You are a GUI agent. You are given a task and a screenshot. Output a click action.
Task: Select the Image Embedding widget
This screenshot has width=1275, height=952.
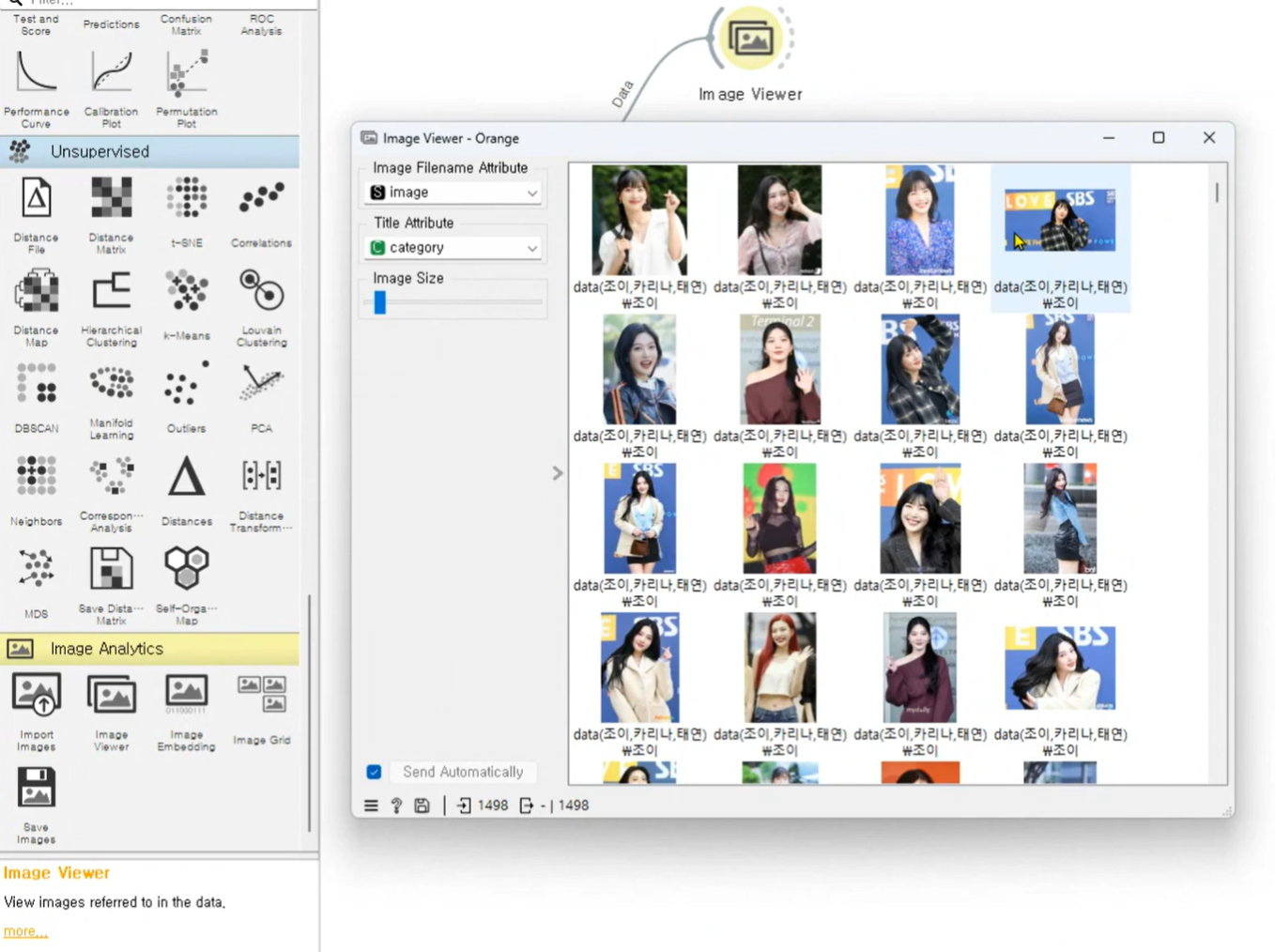[187, 712]
